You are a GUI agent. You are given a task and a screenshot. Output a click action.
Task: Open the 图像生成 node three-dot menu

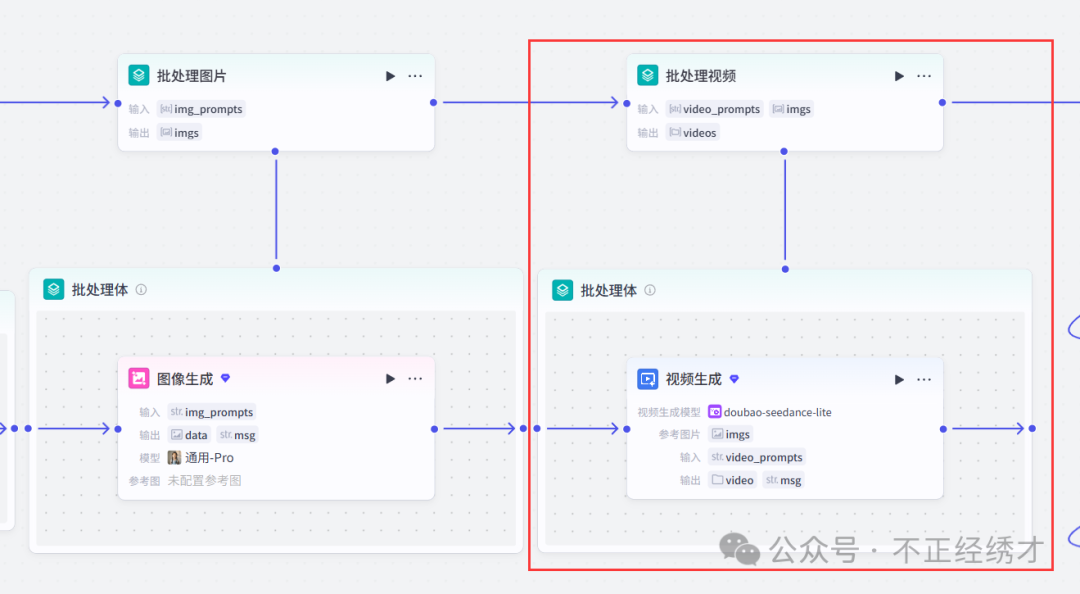pos(415,379)
